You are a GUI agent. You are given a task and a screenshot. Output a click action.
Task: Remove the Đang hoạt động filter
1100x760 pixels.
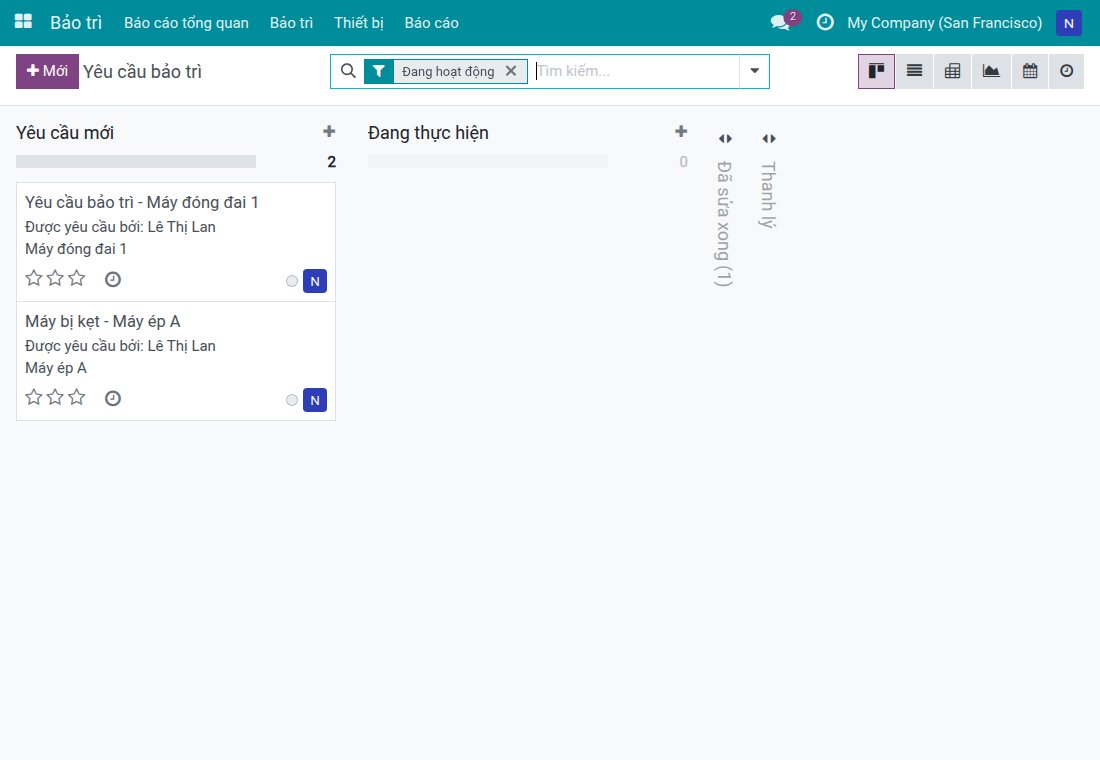tap(511, 71)
